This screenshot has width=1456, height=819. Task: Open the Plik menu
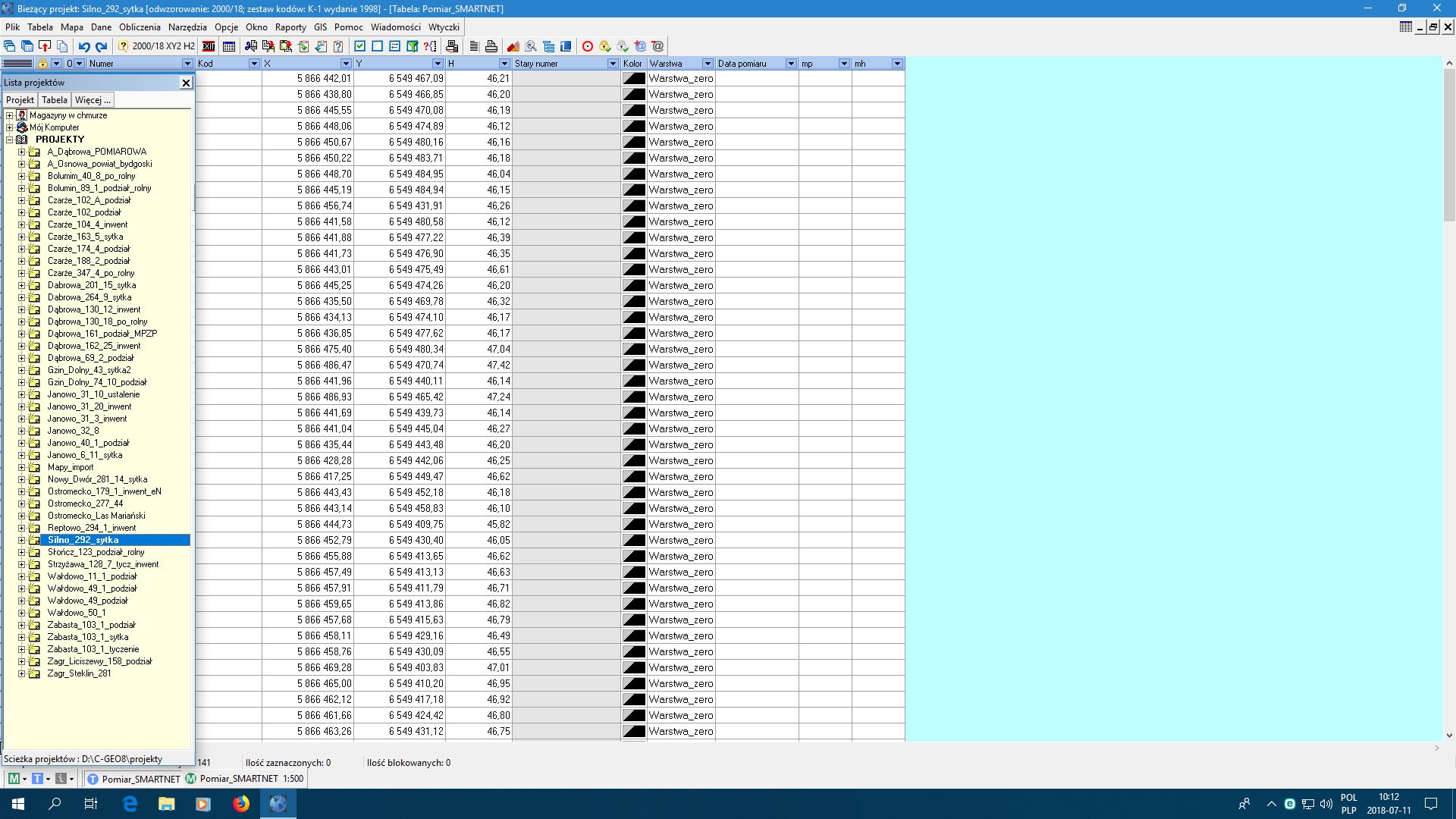pos(13,27)
